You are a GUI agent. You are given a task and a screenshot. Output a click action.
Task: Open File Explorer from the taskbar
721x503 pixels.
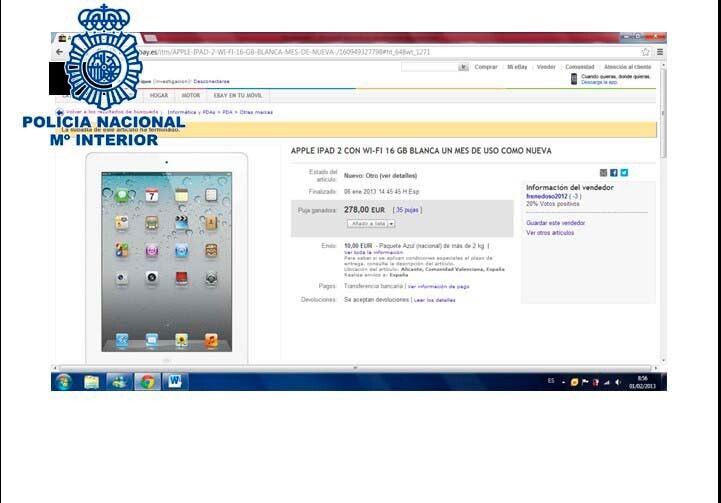(x=92, y=381)
